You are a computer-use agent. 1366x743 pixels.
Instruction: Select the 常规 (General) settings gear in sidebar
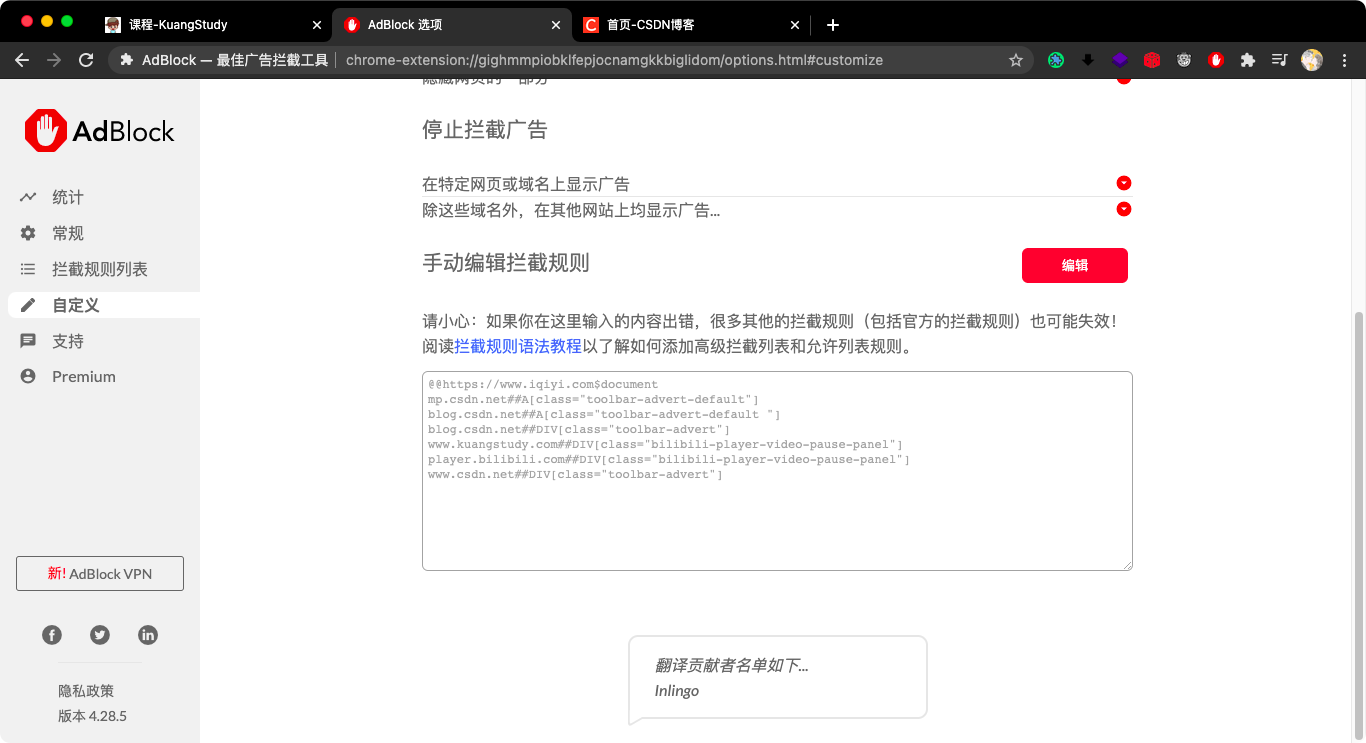pos(67,233)
